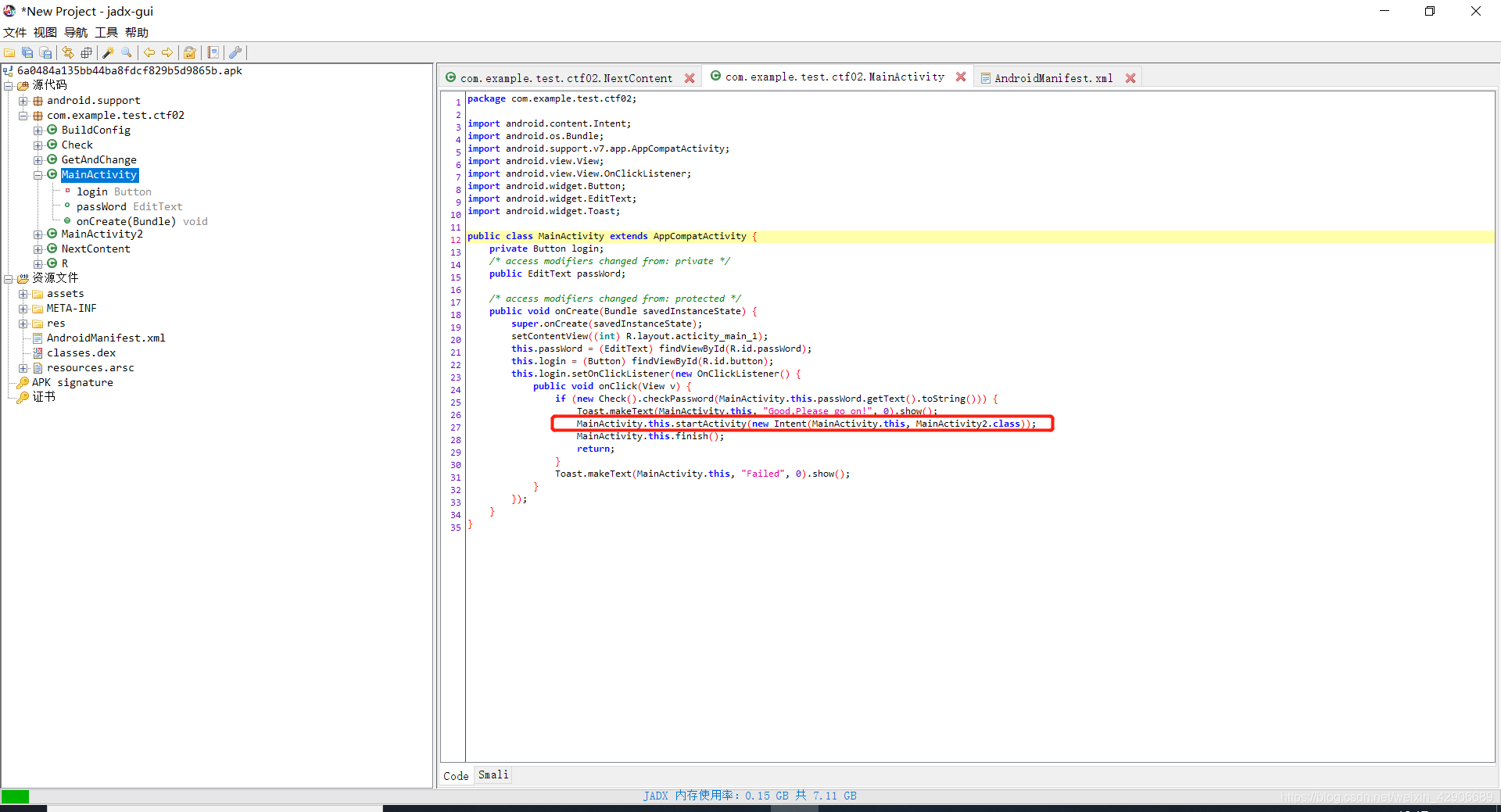Viewport: 1501px width, 812px height.
Task: Collapse the MainActivity class node
Action: [38, 175]
